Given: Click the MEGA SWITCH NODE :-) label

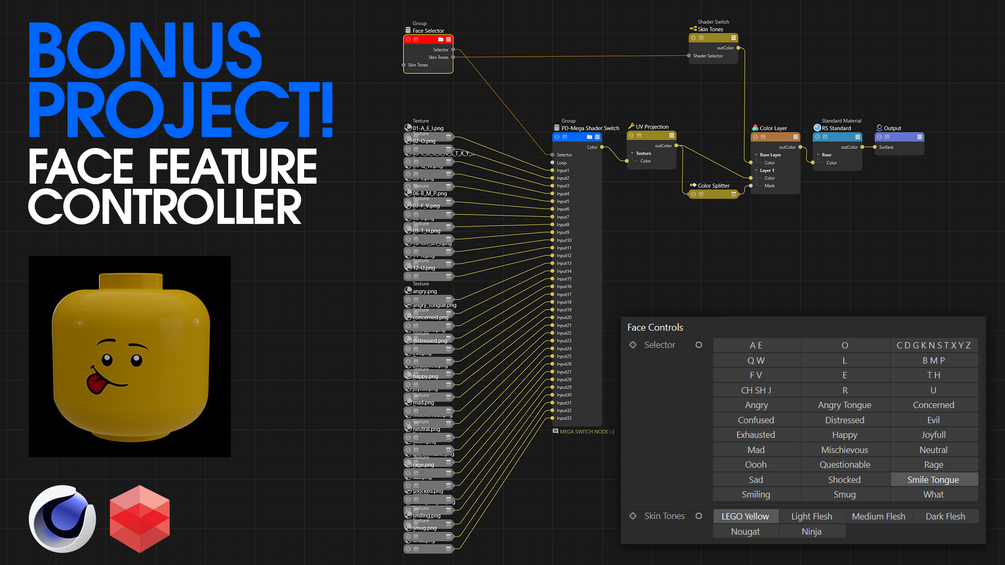Looking at the screenshot, I should pyautogui.click(x=587, y=432).
